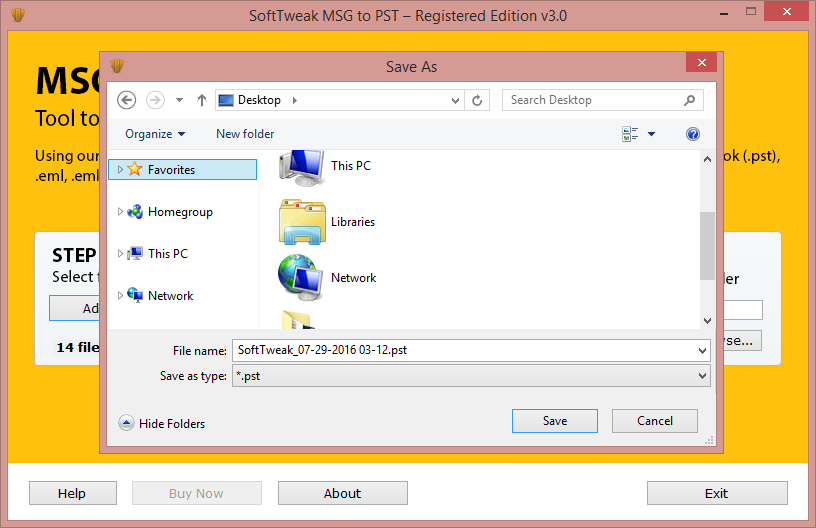
Task: Go up one folder level
Action: pos(202,100)
